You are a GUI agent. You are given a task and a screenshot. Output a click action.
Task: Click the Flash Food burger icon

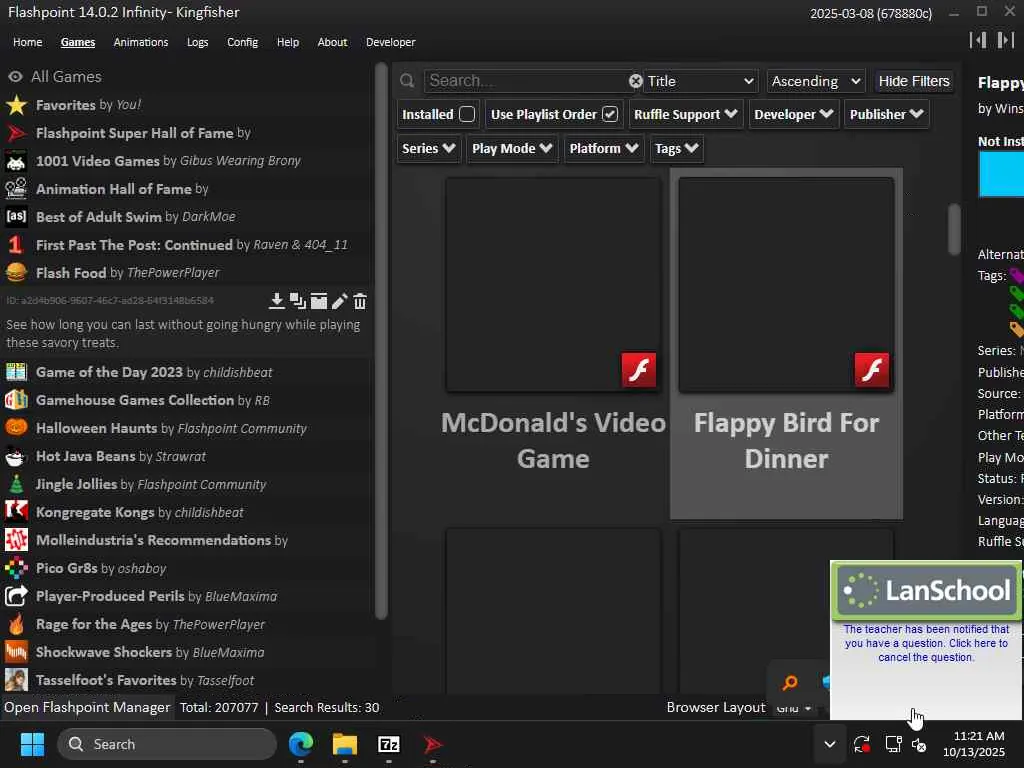point(16,272)
